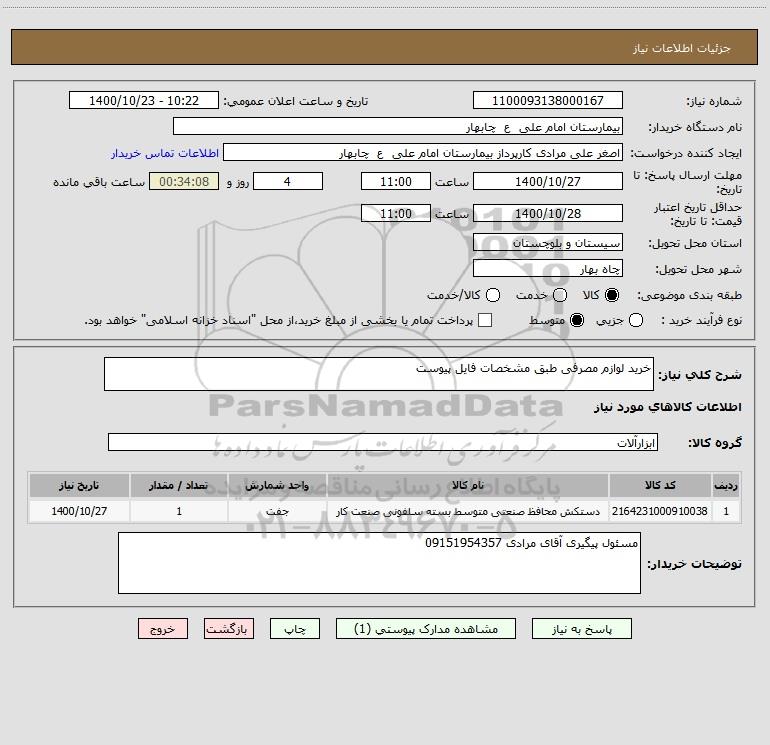Click the general need description text box

click(379, 374)
